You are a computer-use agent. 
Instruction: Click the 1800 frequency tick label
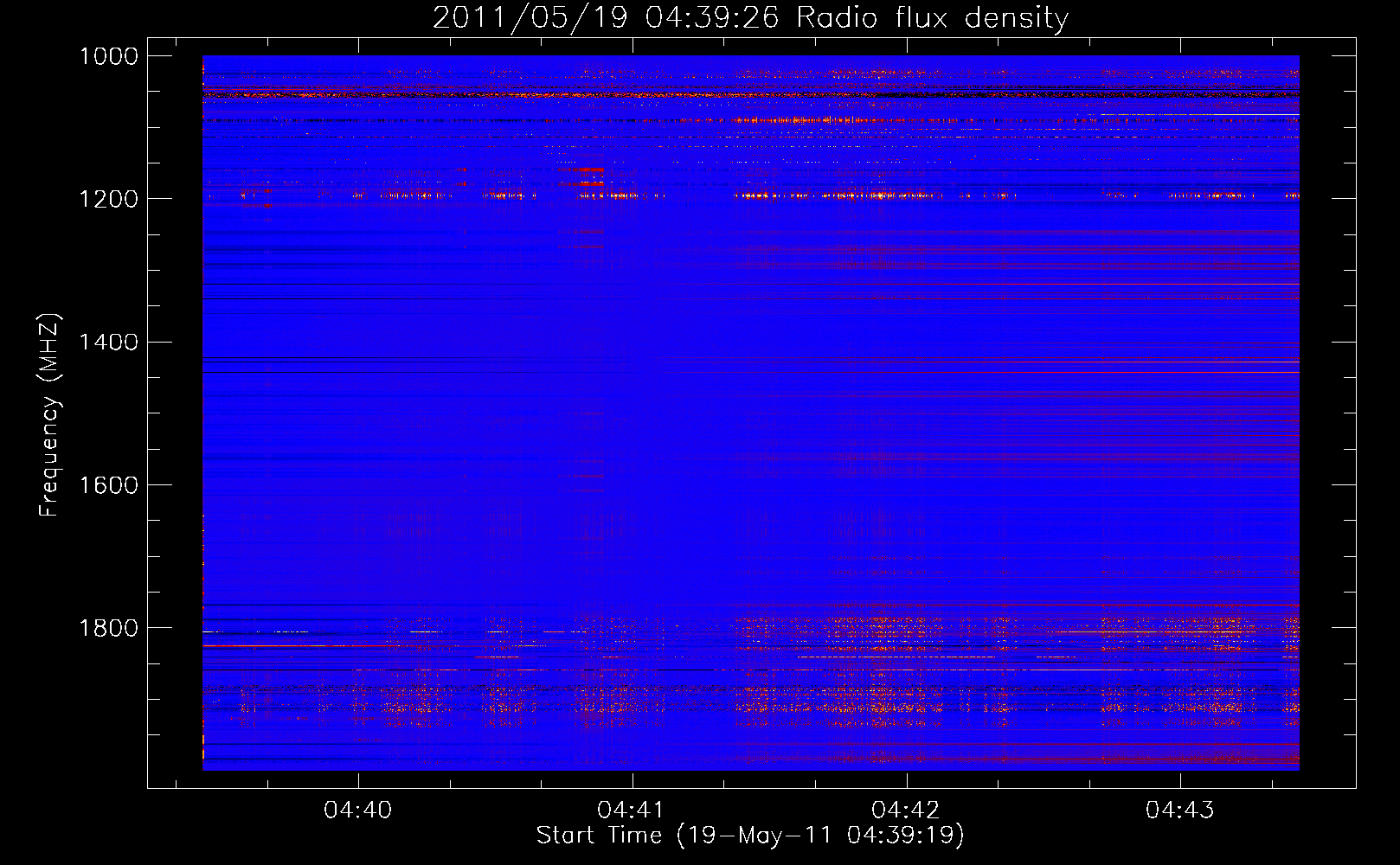(109, 628)
